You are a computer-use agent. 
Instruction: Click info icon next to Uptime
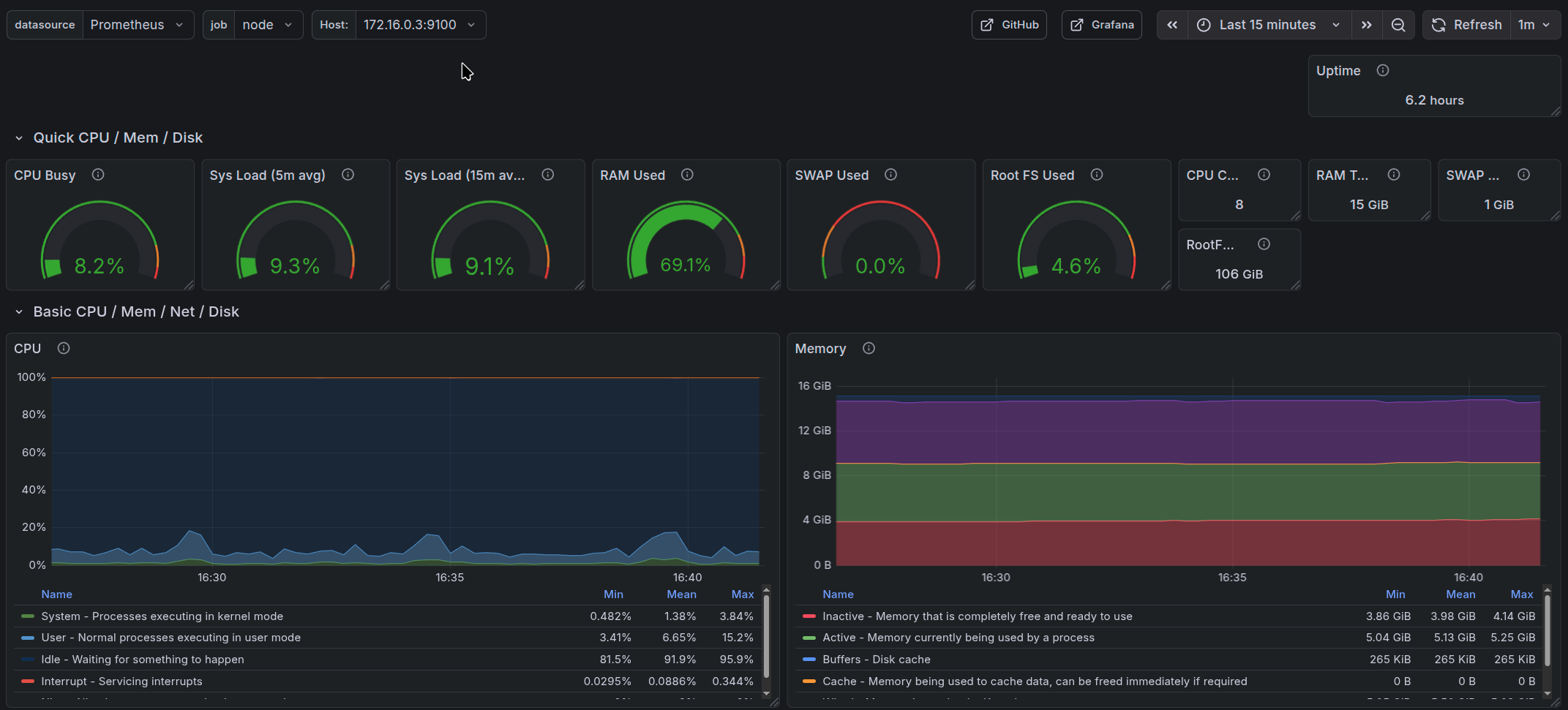(x=1383, y=71)
